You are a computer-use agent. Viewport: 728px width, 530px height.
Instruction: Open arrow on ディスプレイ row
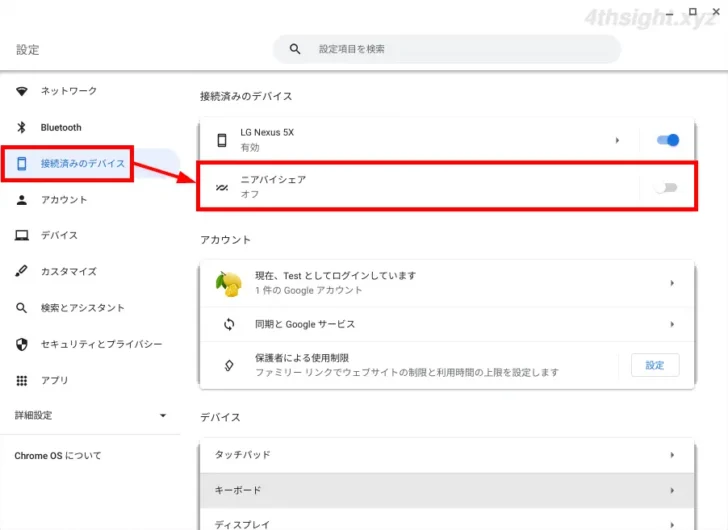672,525
